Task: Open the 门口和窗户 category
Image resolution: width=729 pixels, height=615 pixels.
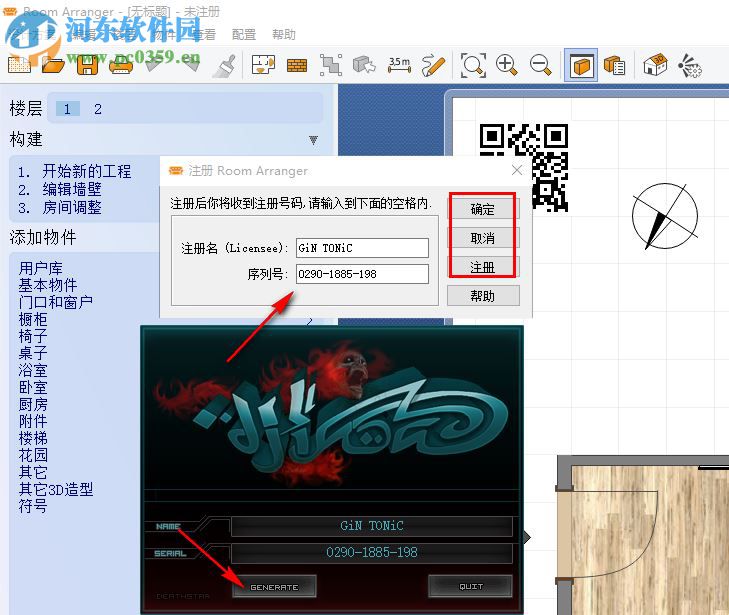Action: [56, 302]
